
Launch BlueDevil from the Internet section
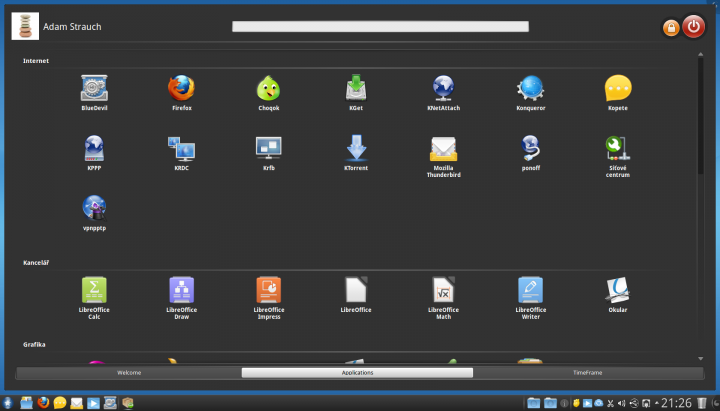click(x=94, y=92)
